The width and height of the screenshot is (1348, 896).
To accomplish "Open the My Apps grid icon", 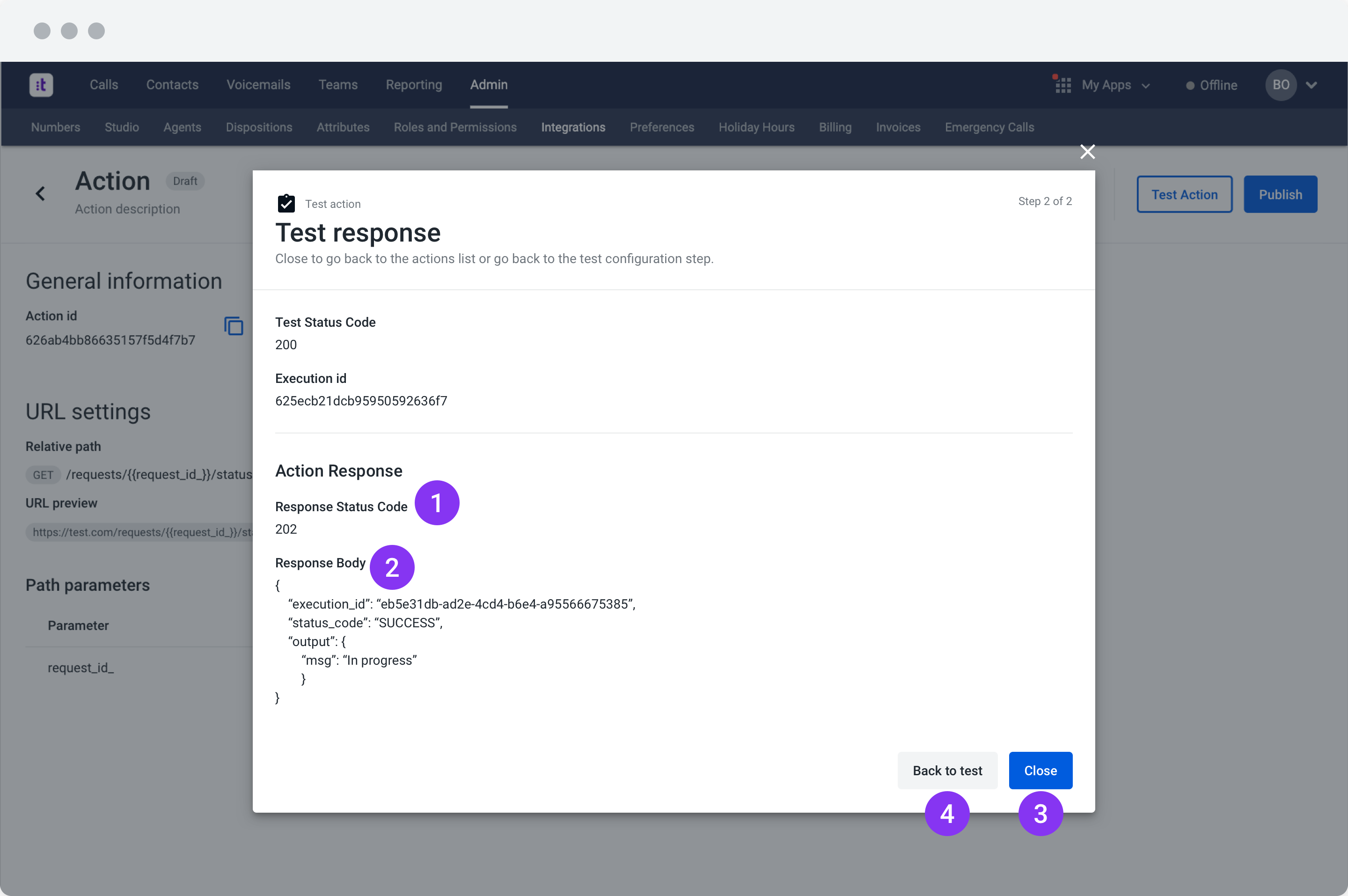I will click(1062, 85).
